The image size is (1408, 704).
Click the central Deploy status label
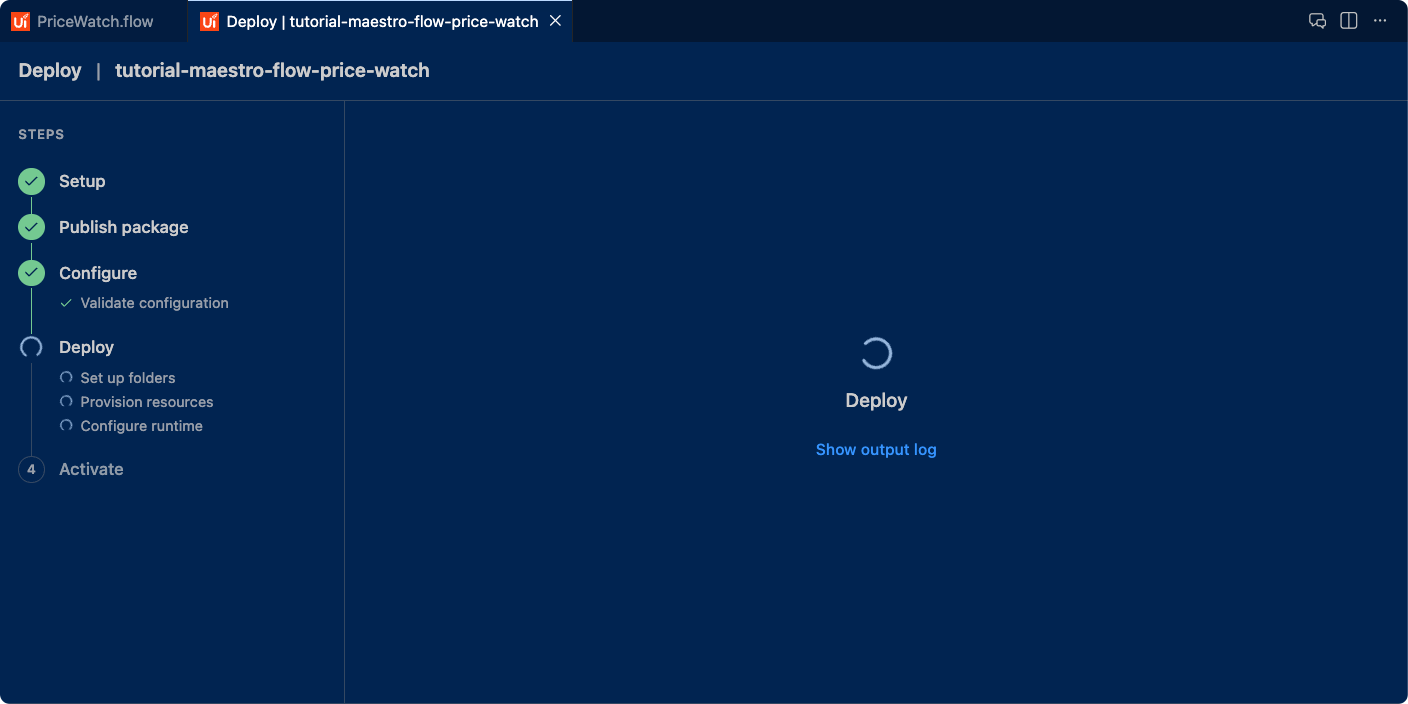pos(876,400)
